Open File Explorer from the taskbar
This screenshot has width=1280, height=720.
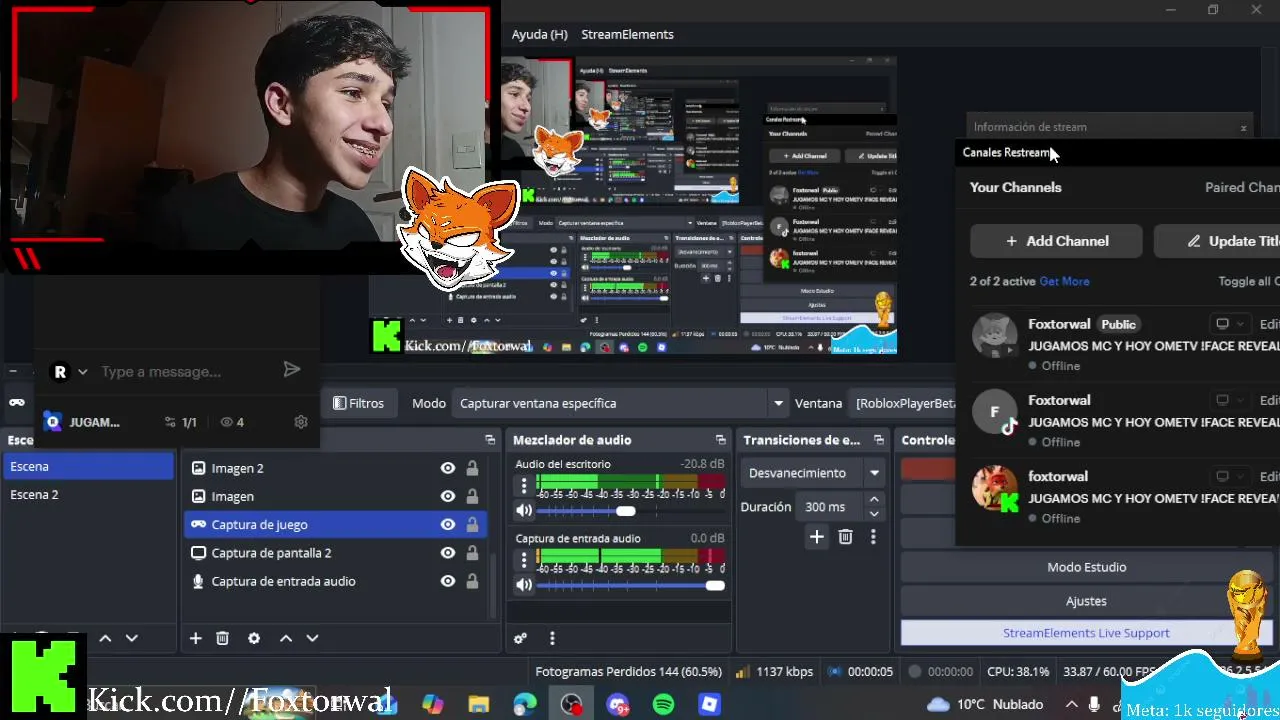click(479, 704)
